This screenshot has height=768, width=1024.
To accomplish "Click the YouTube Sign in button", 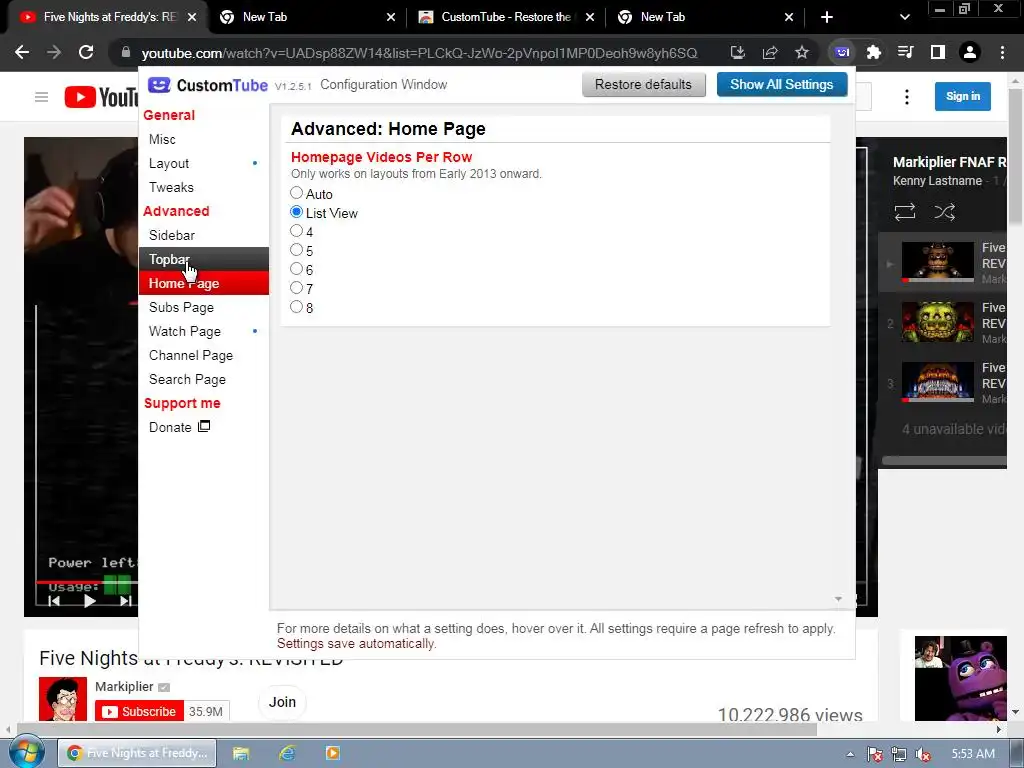I will click(963, 96).
